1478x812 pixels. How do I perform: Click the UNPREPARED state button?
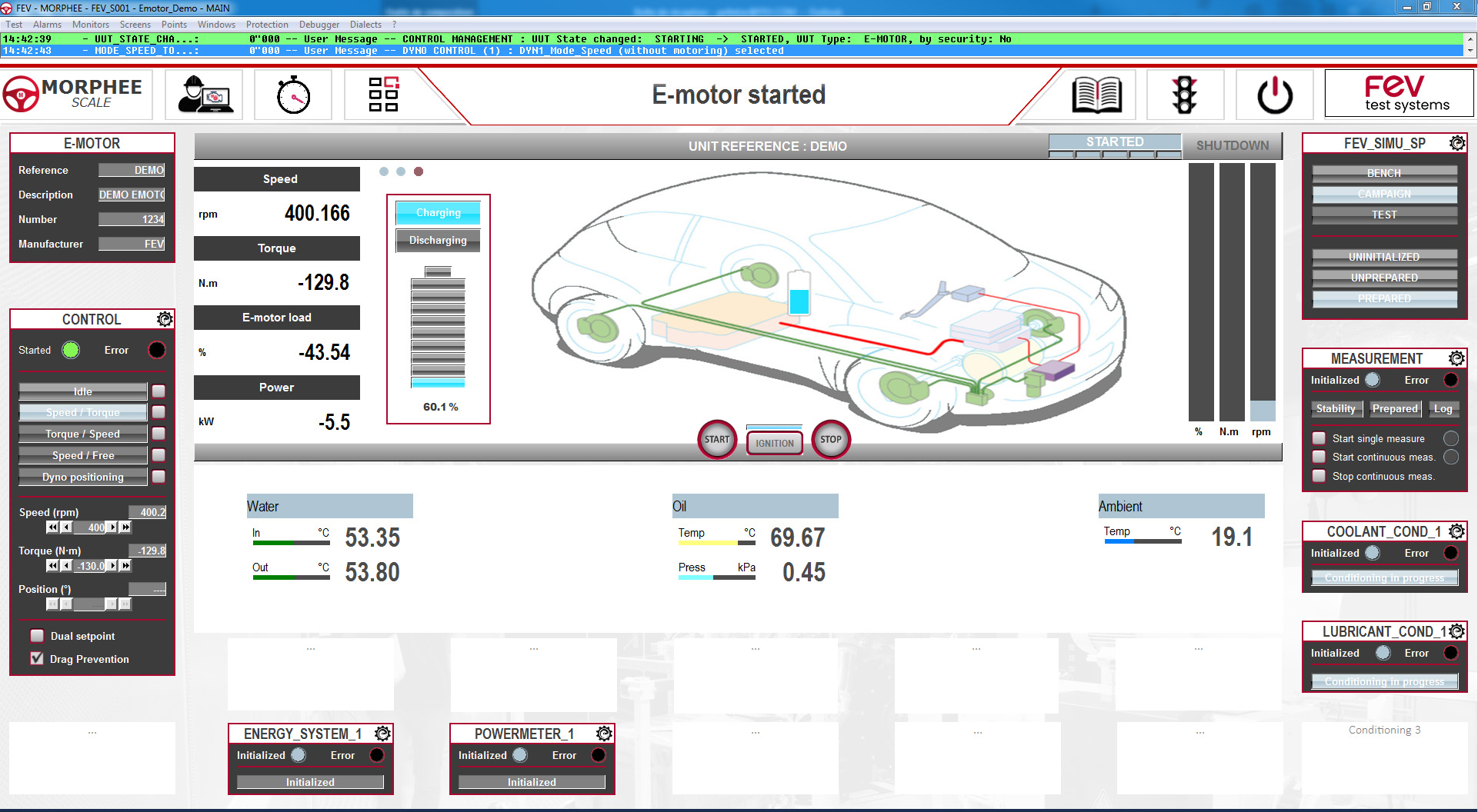pyautogui.click(x=1385, y=278)
